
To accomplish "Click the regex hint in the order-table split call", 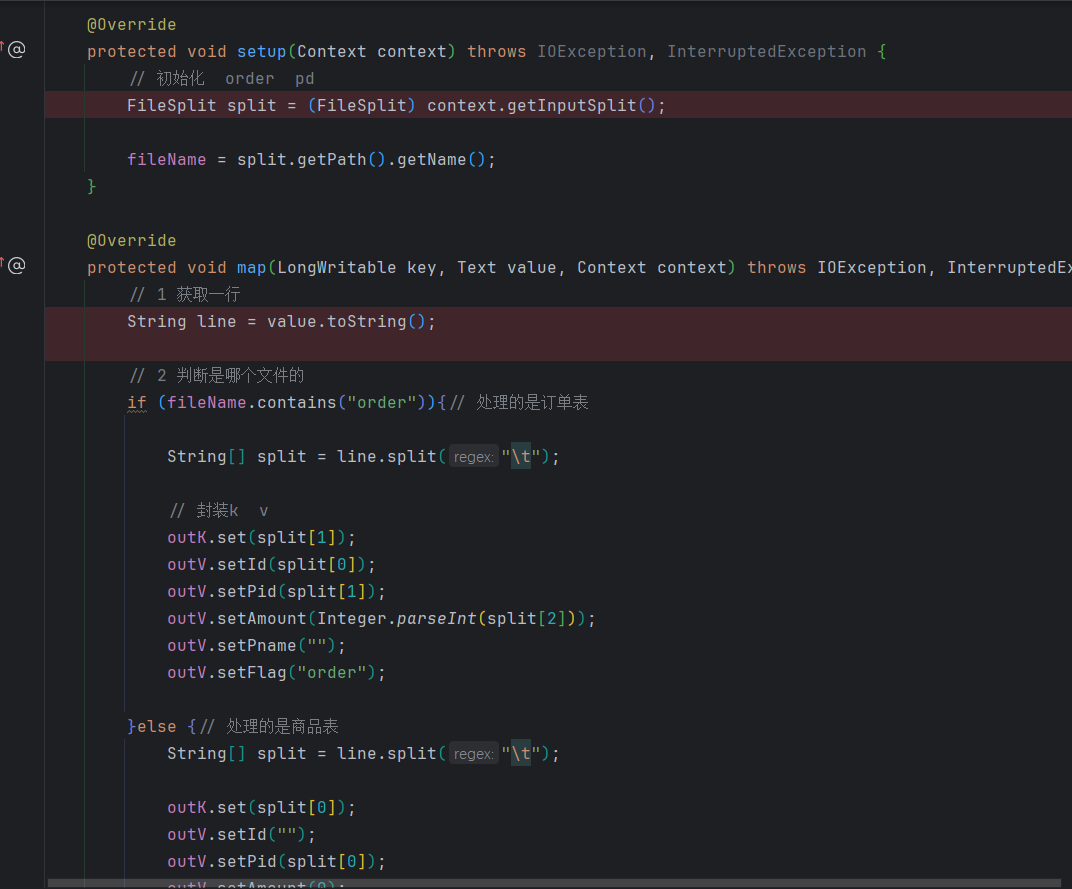I will (473, 457).
